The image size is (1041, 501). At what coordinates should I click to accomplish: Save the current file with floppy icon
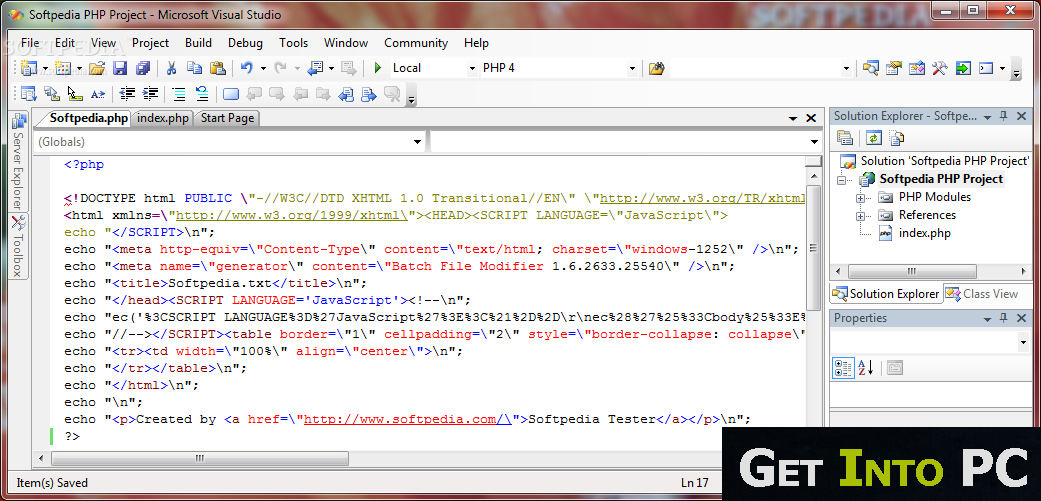tap(120, 68)
